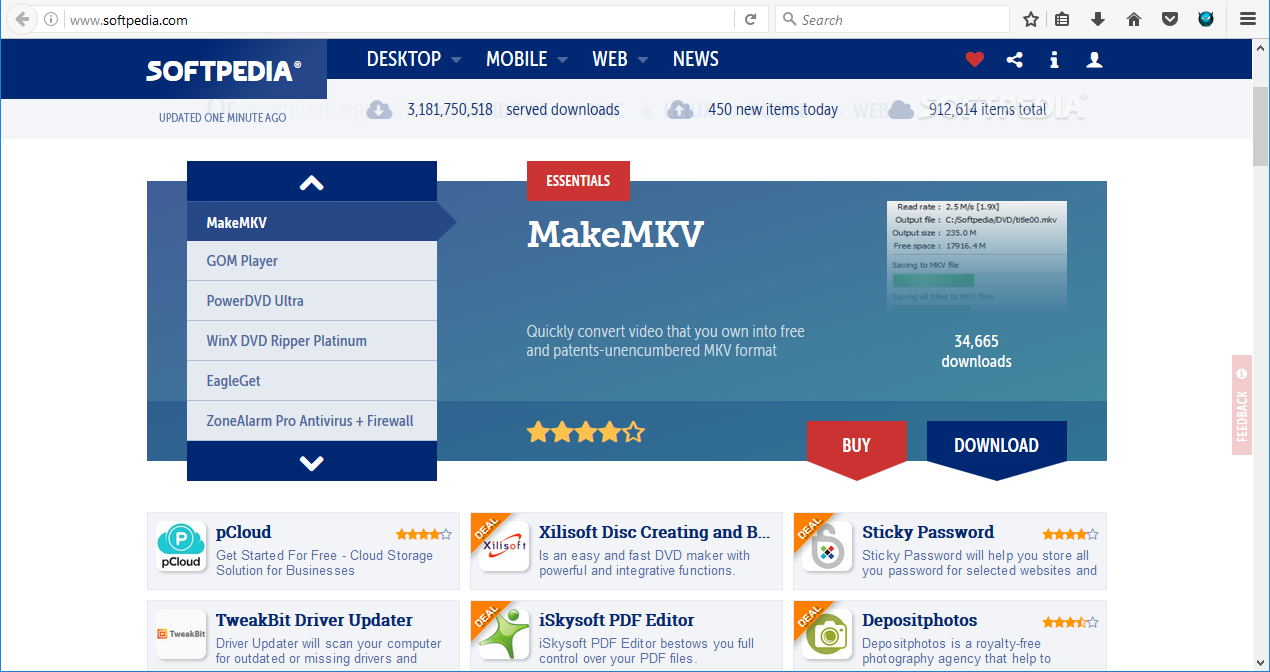Click the blue DOWNLOAD button
The height and width of the screenshot is (672, 1270).
click(x=997, y=446)
